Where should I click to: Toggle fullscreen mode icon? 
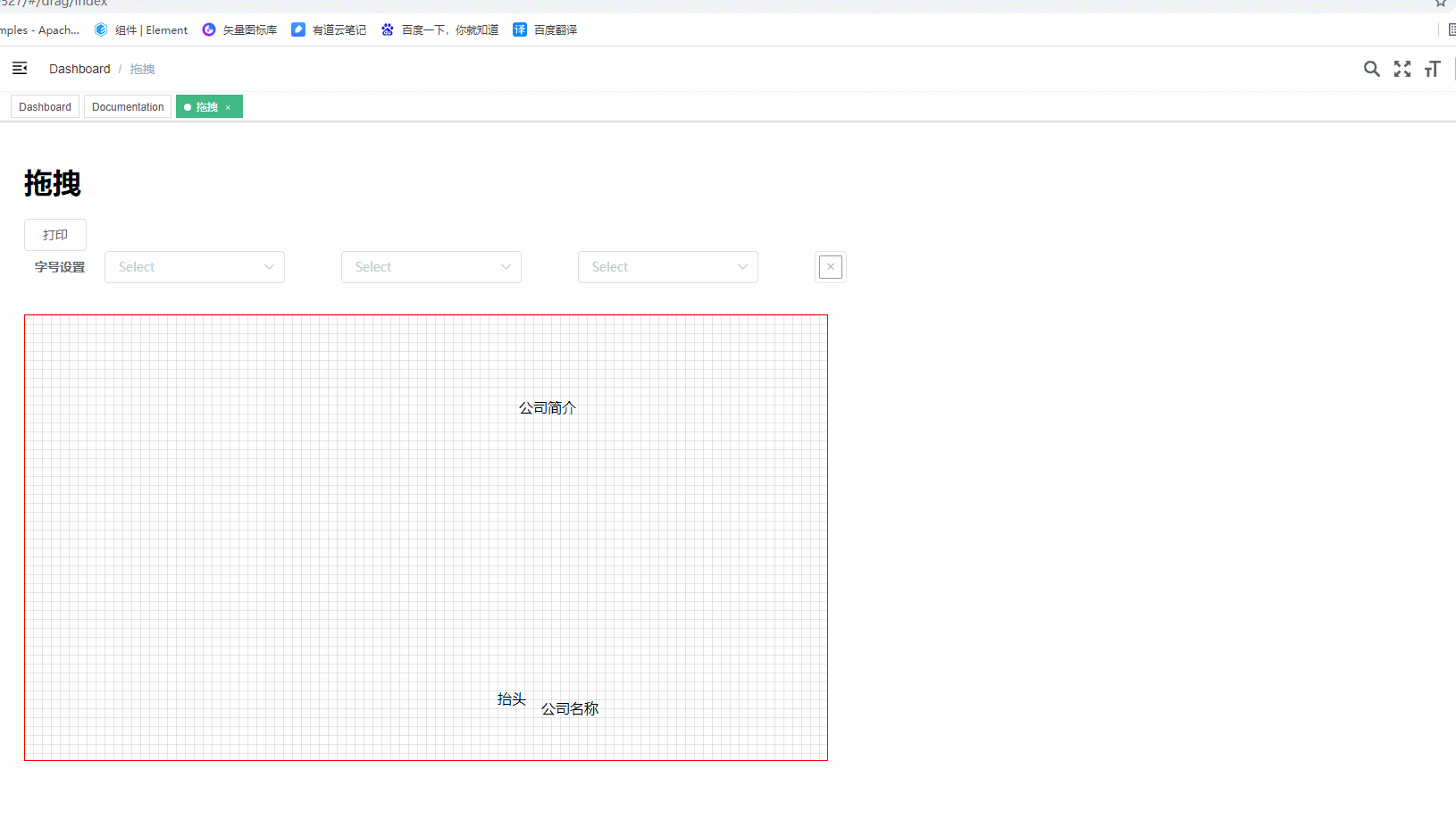pos(1402,69)
